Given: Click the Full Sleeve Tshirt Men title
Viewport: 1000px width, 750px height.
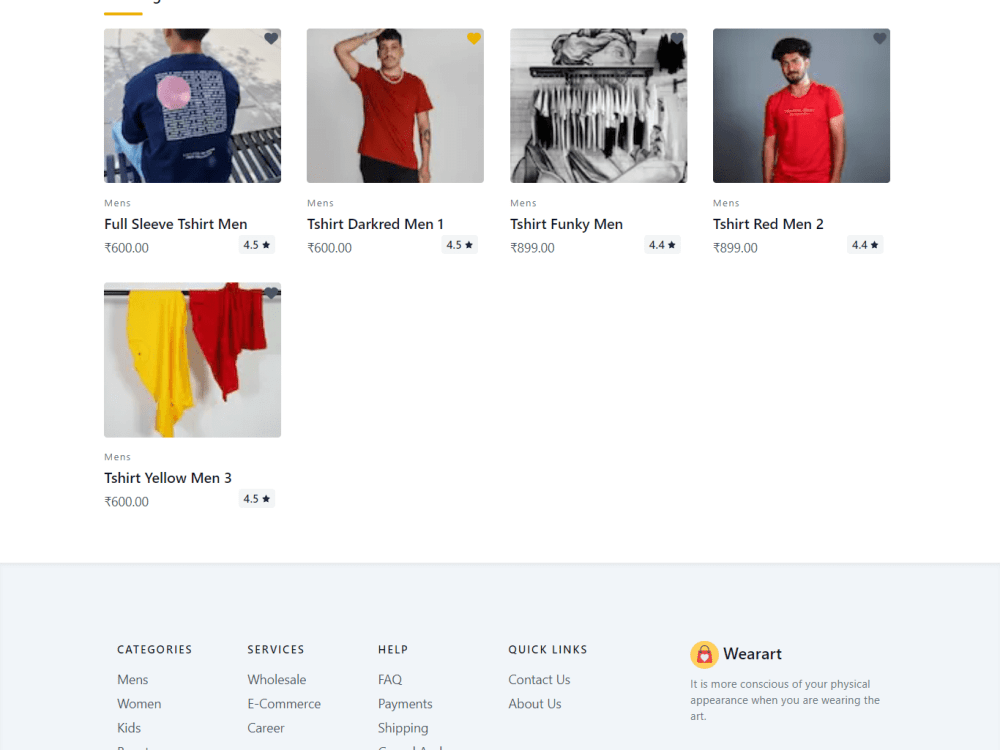Looking at the screenshot, I should [175, 224].
